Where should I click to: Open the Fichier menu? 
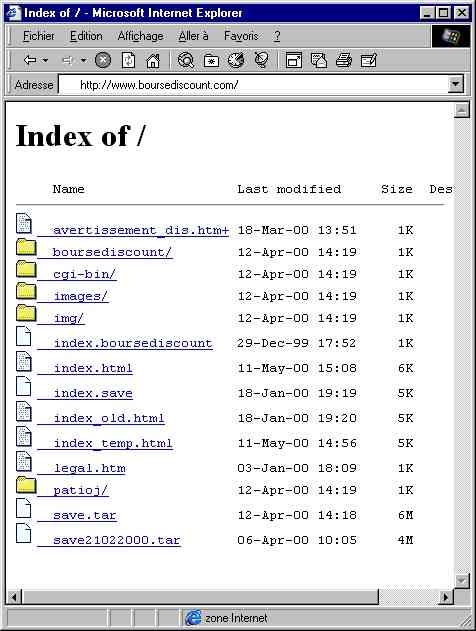click(39, 36)
